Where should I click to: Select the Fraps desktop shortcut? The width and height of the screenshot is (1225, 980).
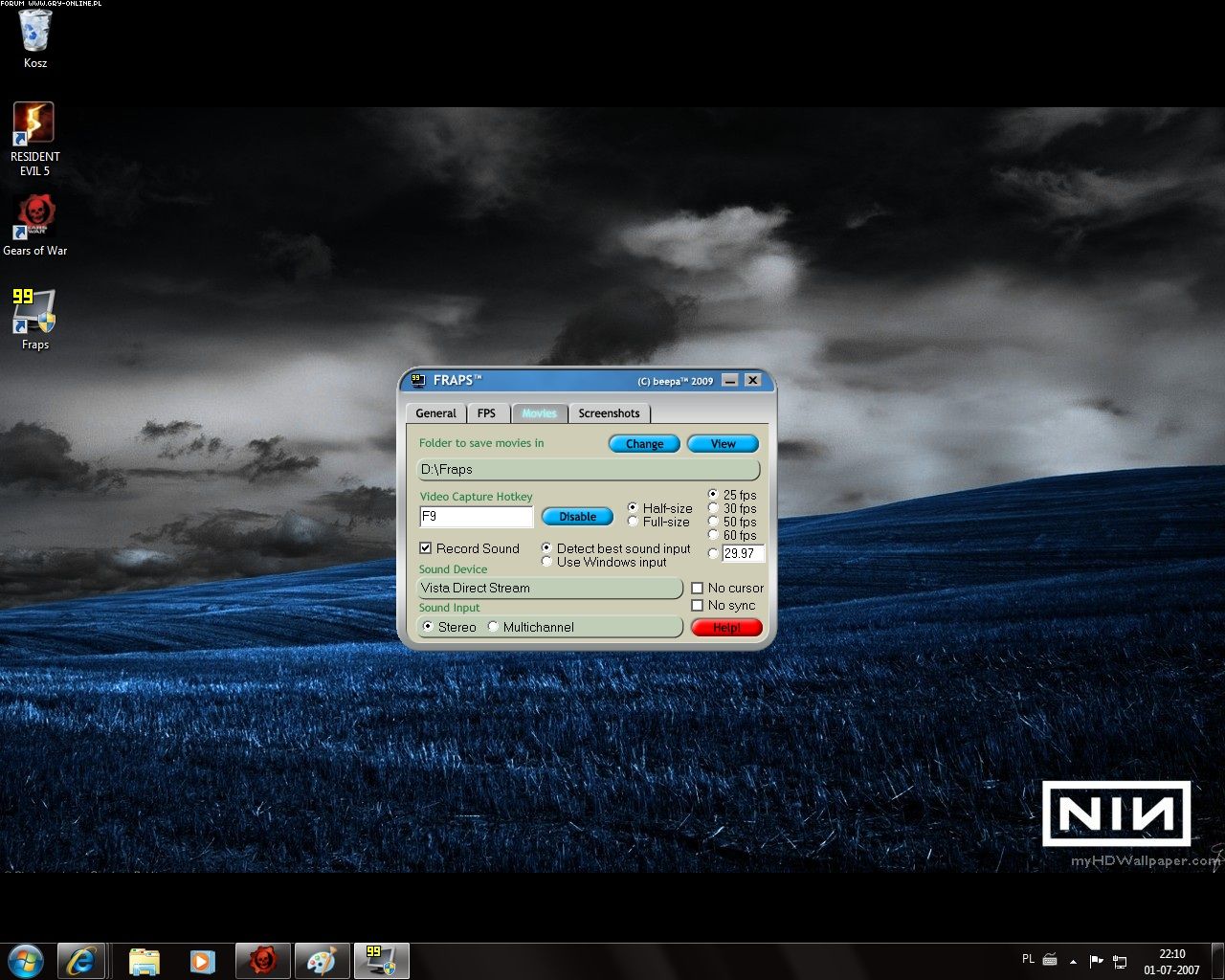(x=34, y=320)
